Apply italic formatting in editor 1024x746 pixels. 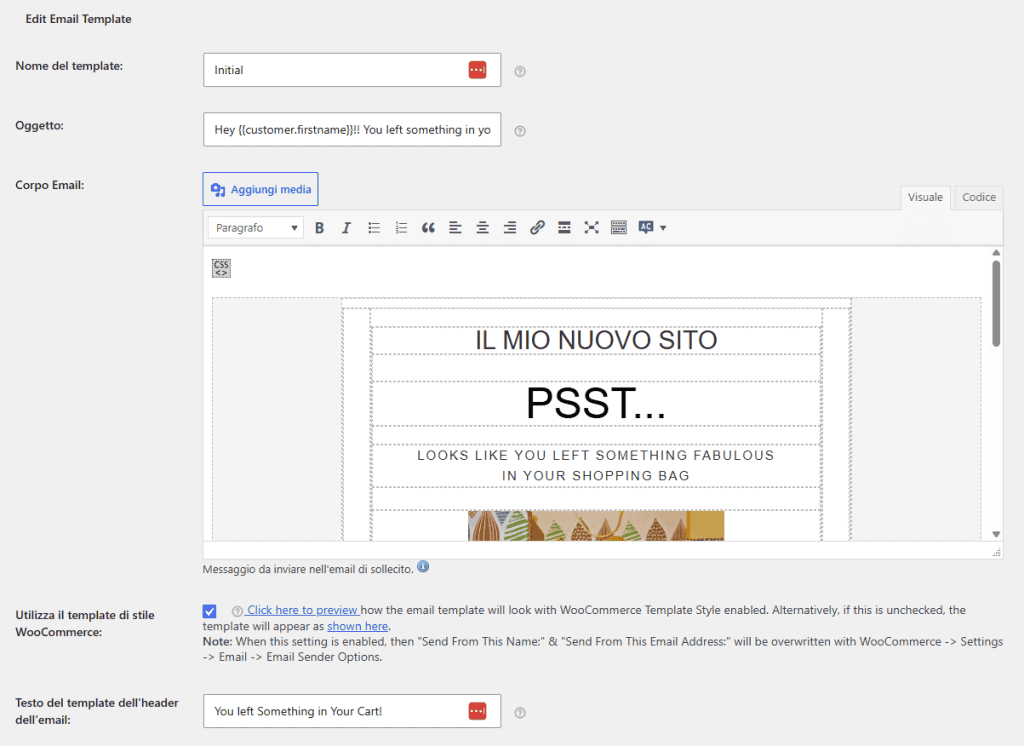[x=346, y=228]
